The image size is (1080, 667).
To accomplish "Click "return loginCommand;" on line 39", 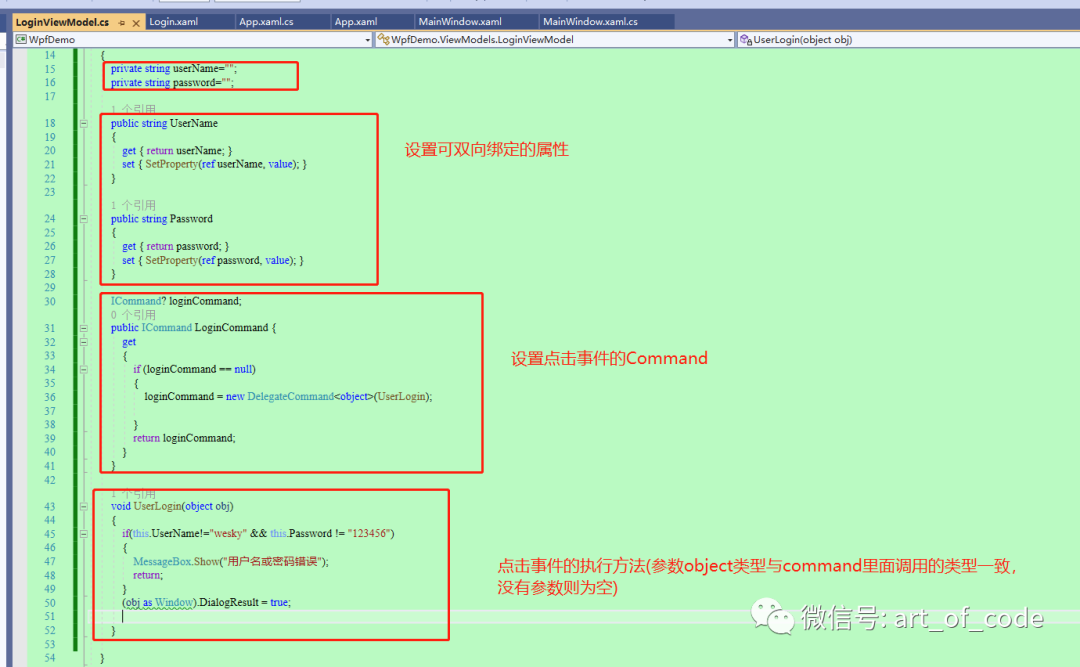I will (184, 438).
